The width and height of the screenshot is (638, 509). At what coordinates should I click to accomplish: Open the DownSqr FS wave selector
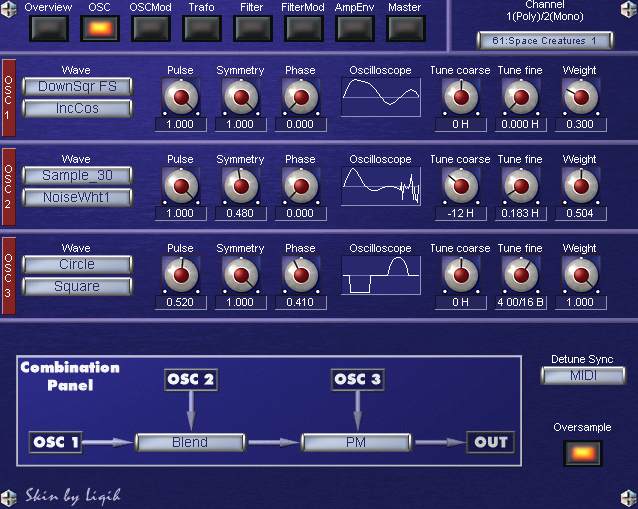click(77, 87)
